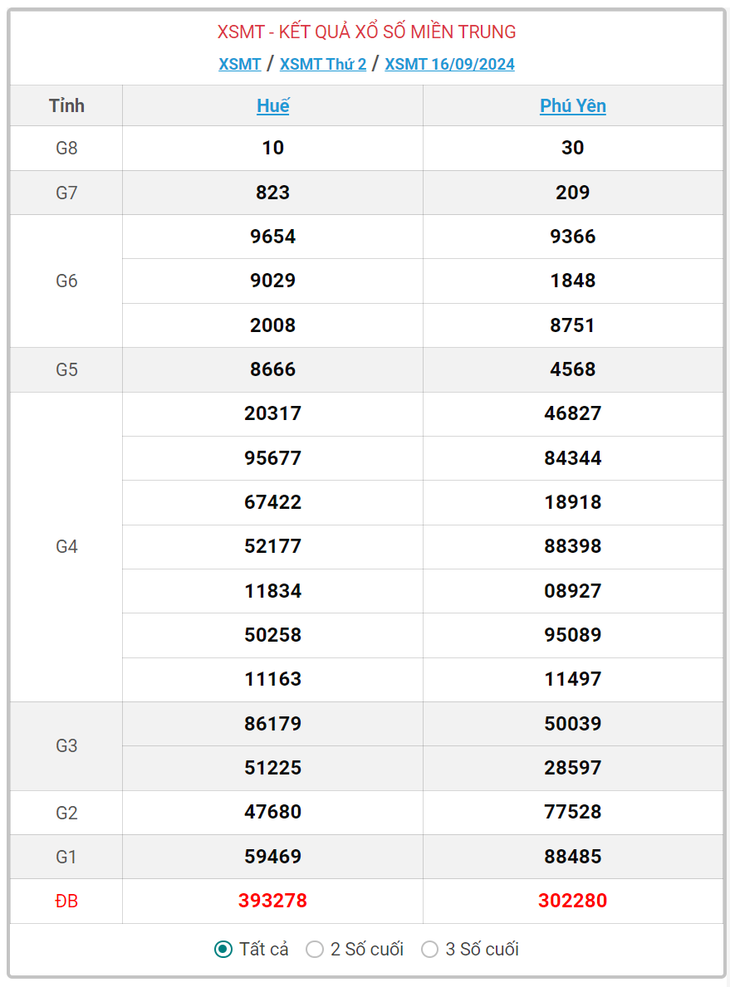Click the Phú Yên G2 number 77528
The height and width of the screenshot is (987, 730).
573,812
